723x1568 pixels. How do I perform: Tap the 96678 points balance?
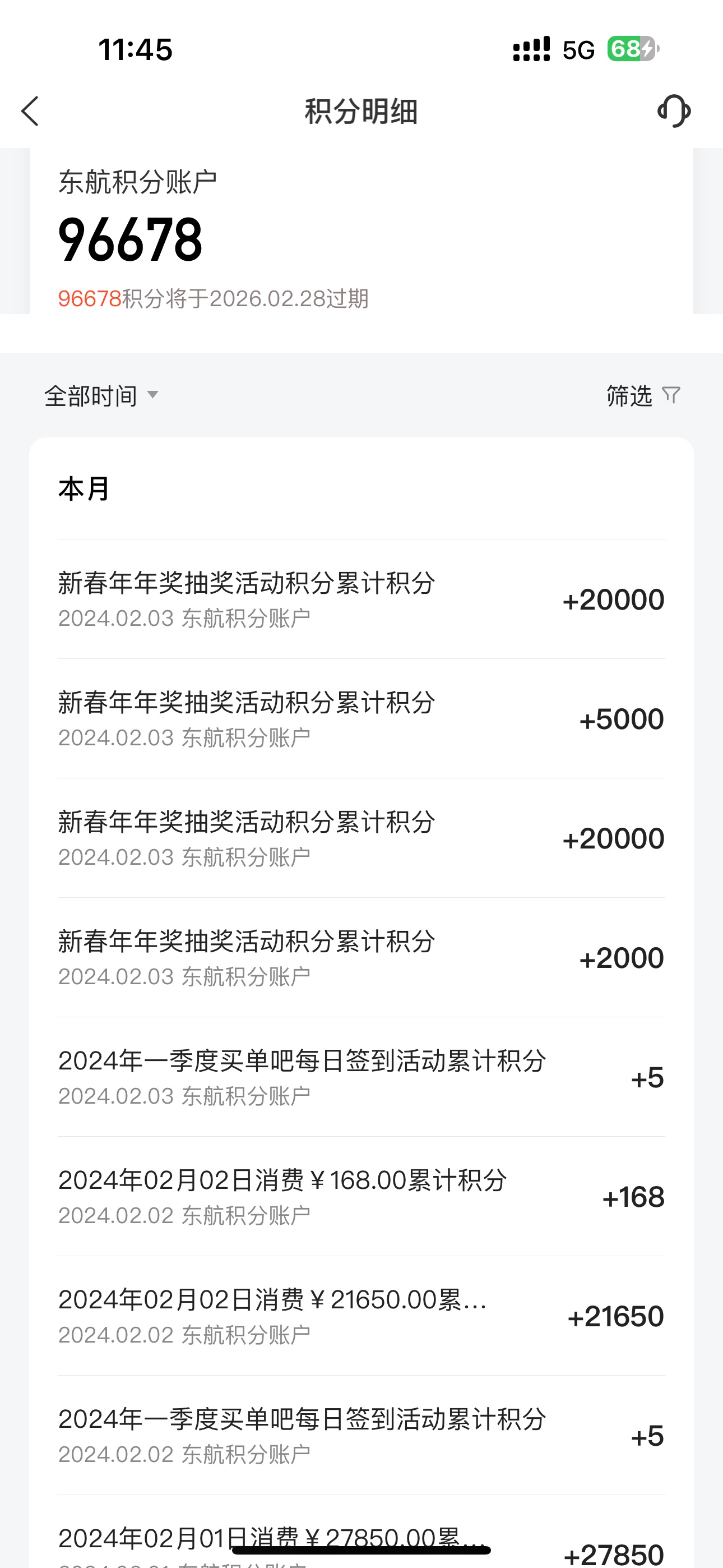pos(130,241)
